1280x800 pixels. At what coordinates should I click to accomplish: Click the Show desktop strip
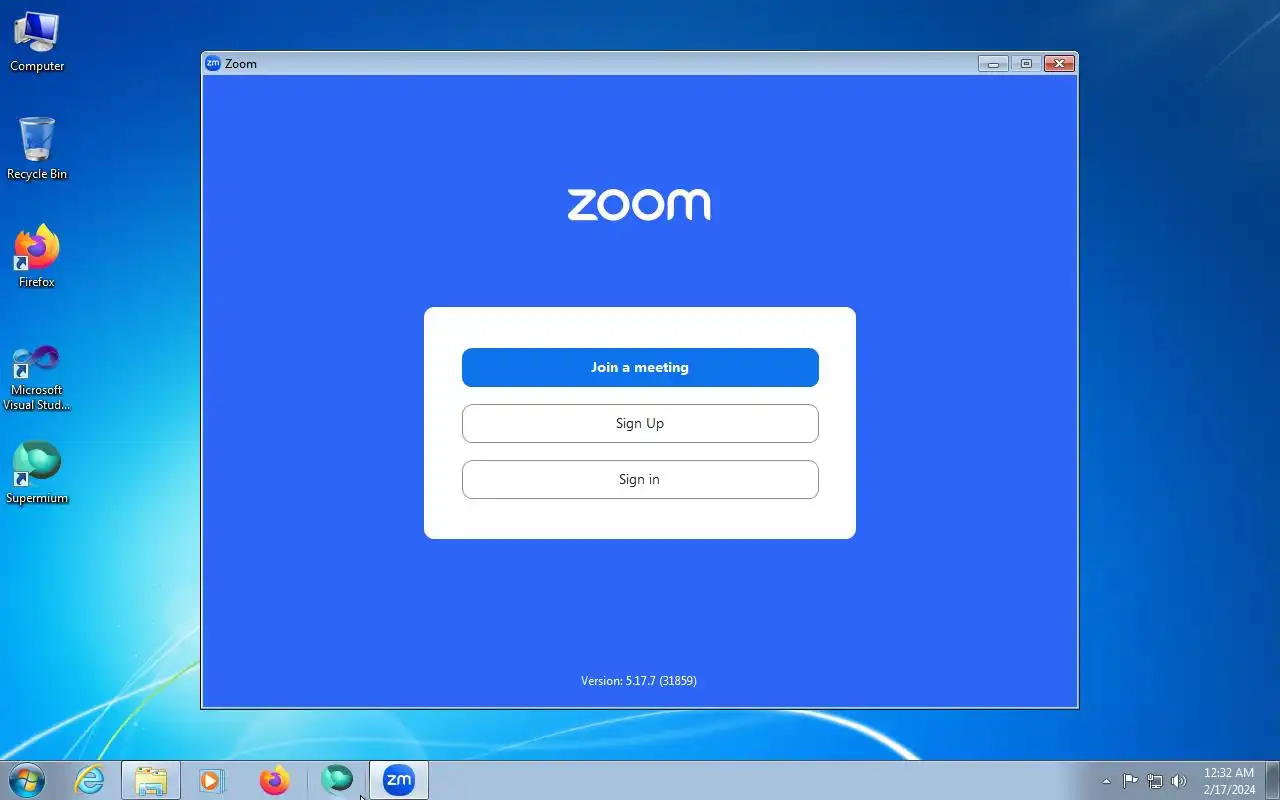coord(1272,780)
